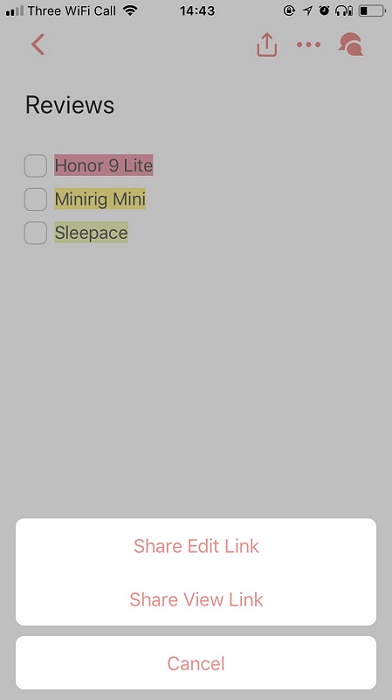Open the three-dots more options menu
Viewport: 392px width, 700px height.
point(309,45)
